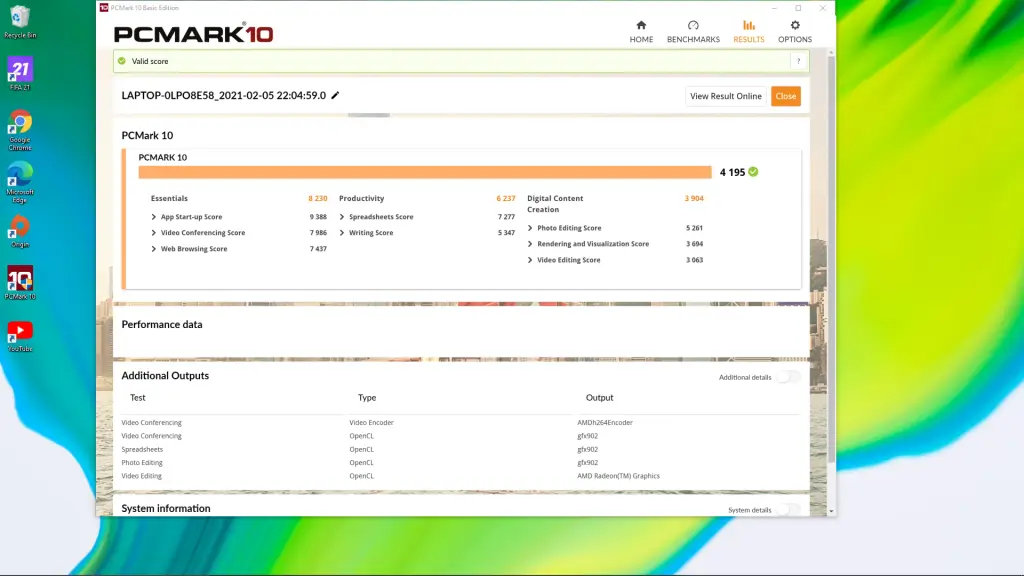The height and width of the screenshot is (576, 1024).
Task: Click the PCMark 10 orange score bar
Action: (x=424, y=172)
